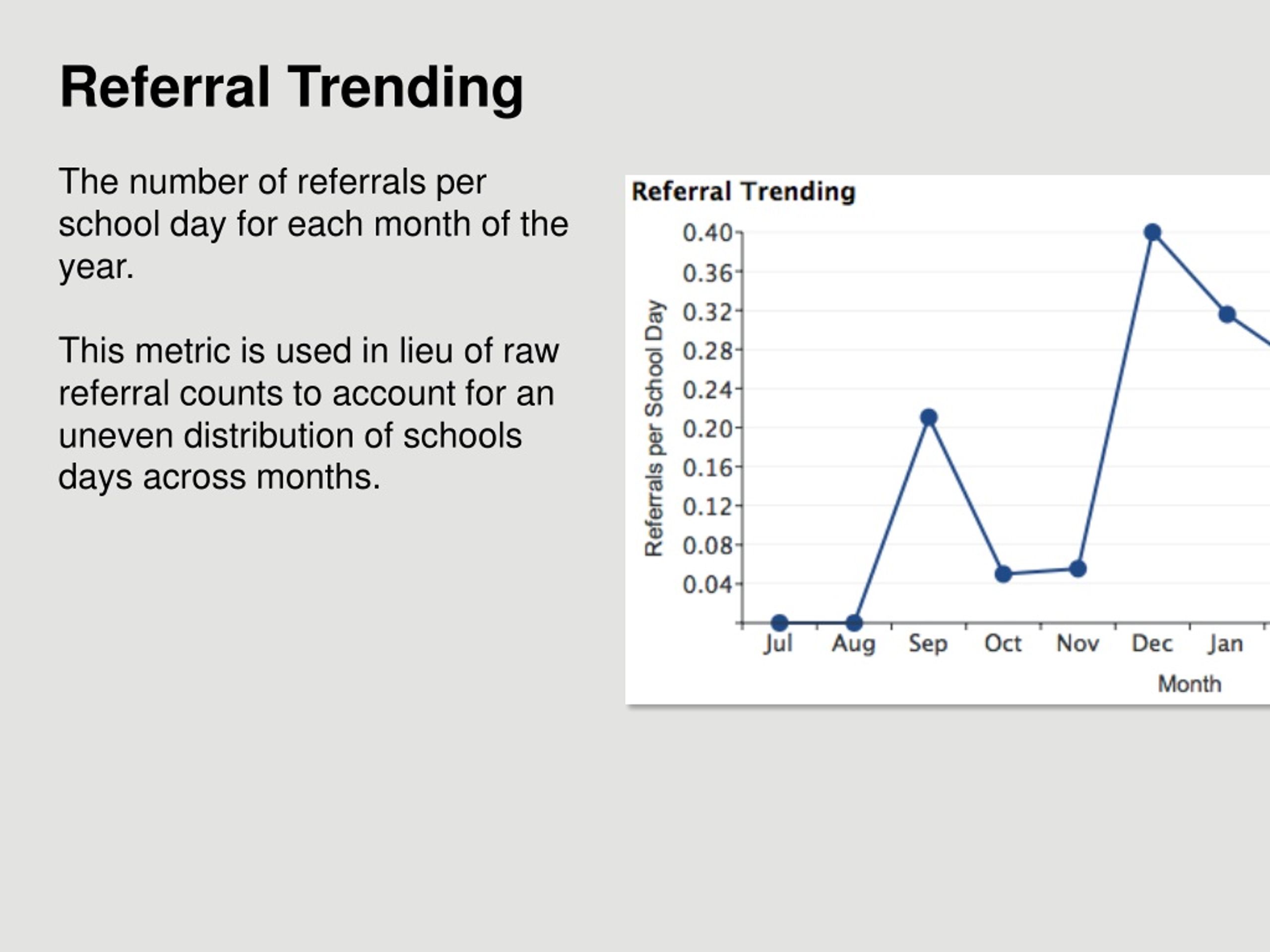Click the 'Aug' month label
1270x952 pixels.
click(x=854, y=644)
